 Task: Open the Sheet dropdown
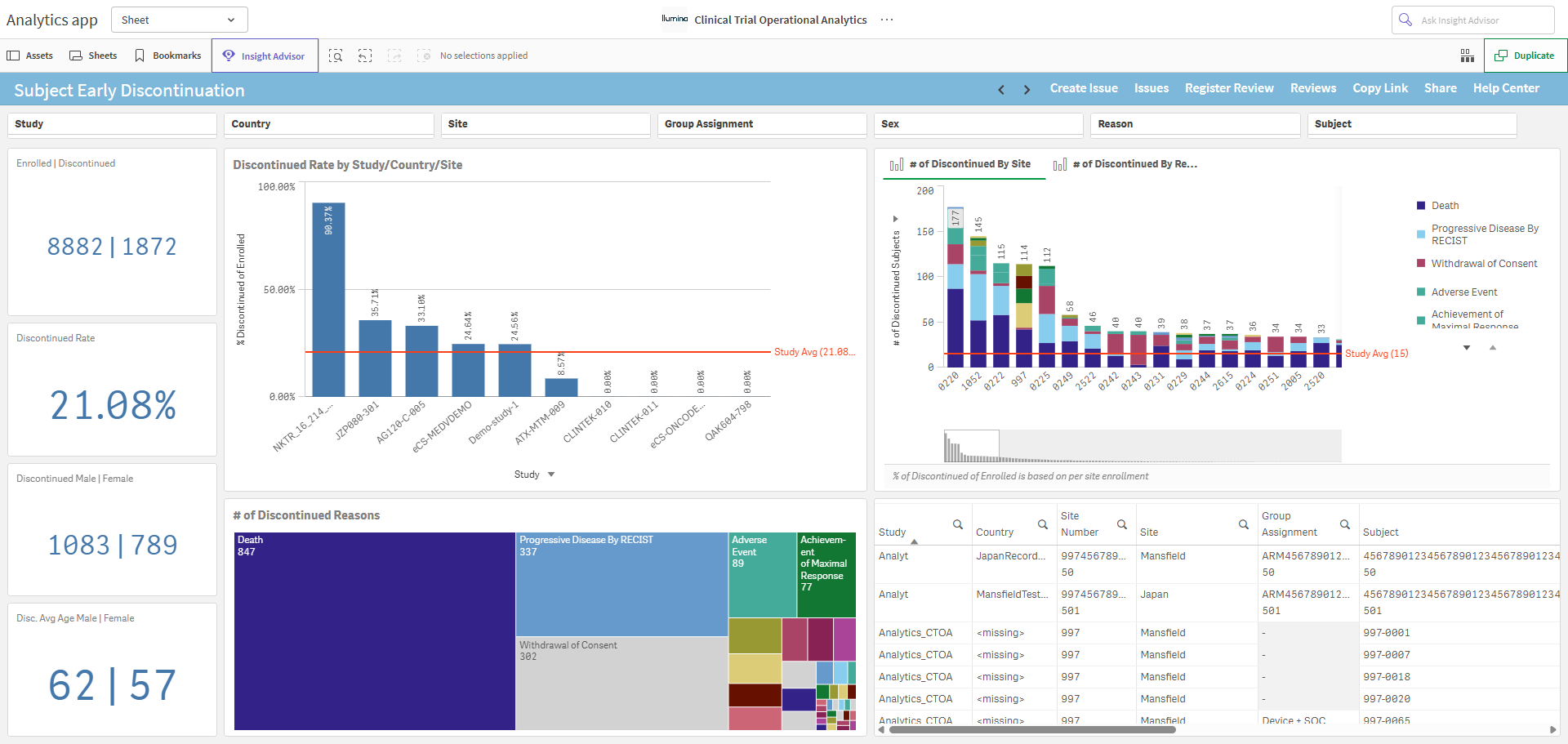(x=180, y=20)
